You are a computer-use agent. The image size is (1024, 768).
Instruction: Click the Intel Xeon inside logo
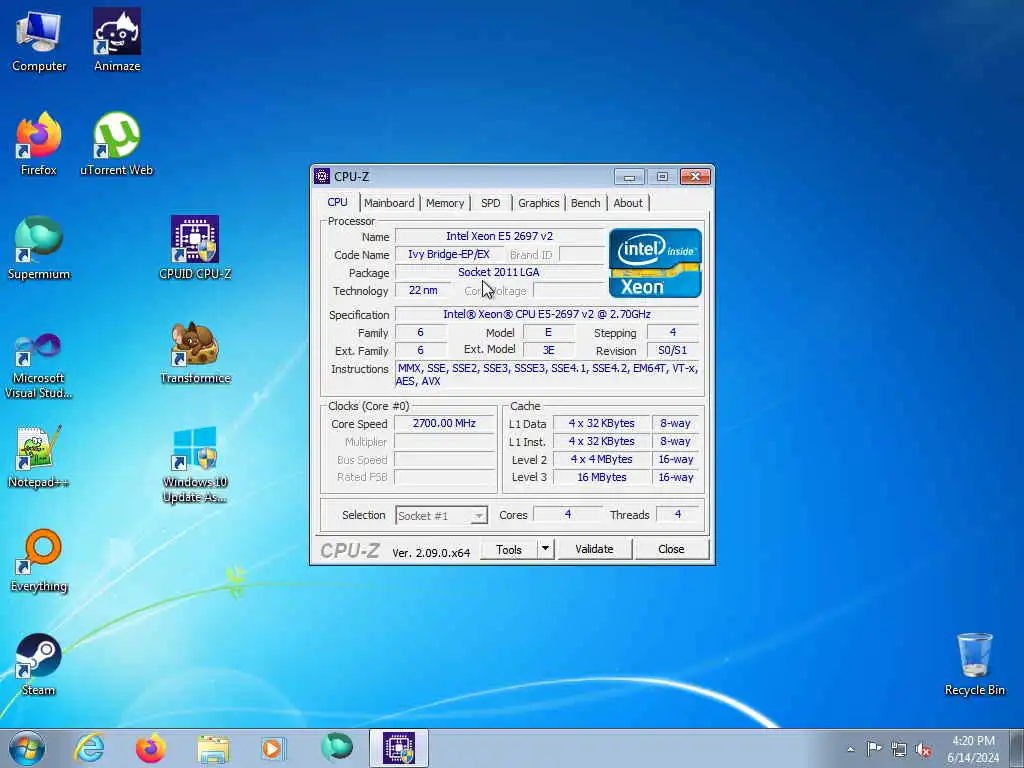[x=655, y=263]
